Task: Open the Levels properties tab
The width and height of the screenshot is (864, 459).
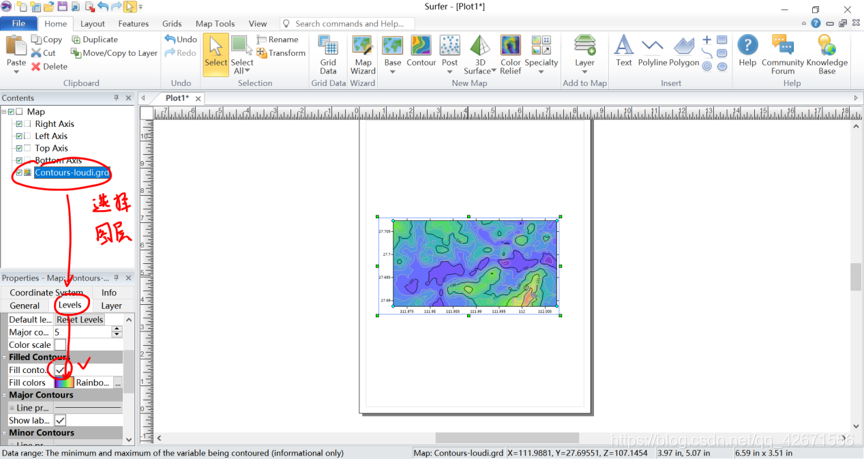Action: pyautogui.click(x=70, y=305)
